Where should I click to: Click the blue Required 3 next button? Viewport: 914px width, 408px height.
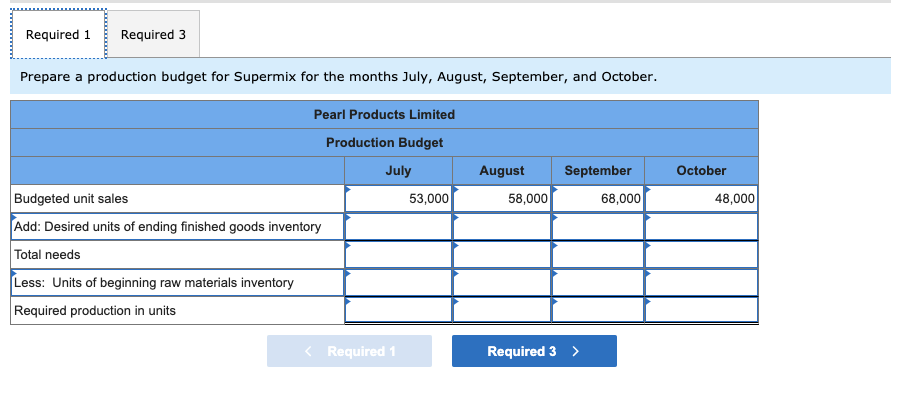[x=534, y=351]
